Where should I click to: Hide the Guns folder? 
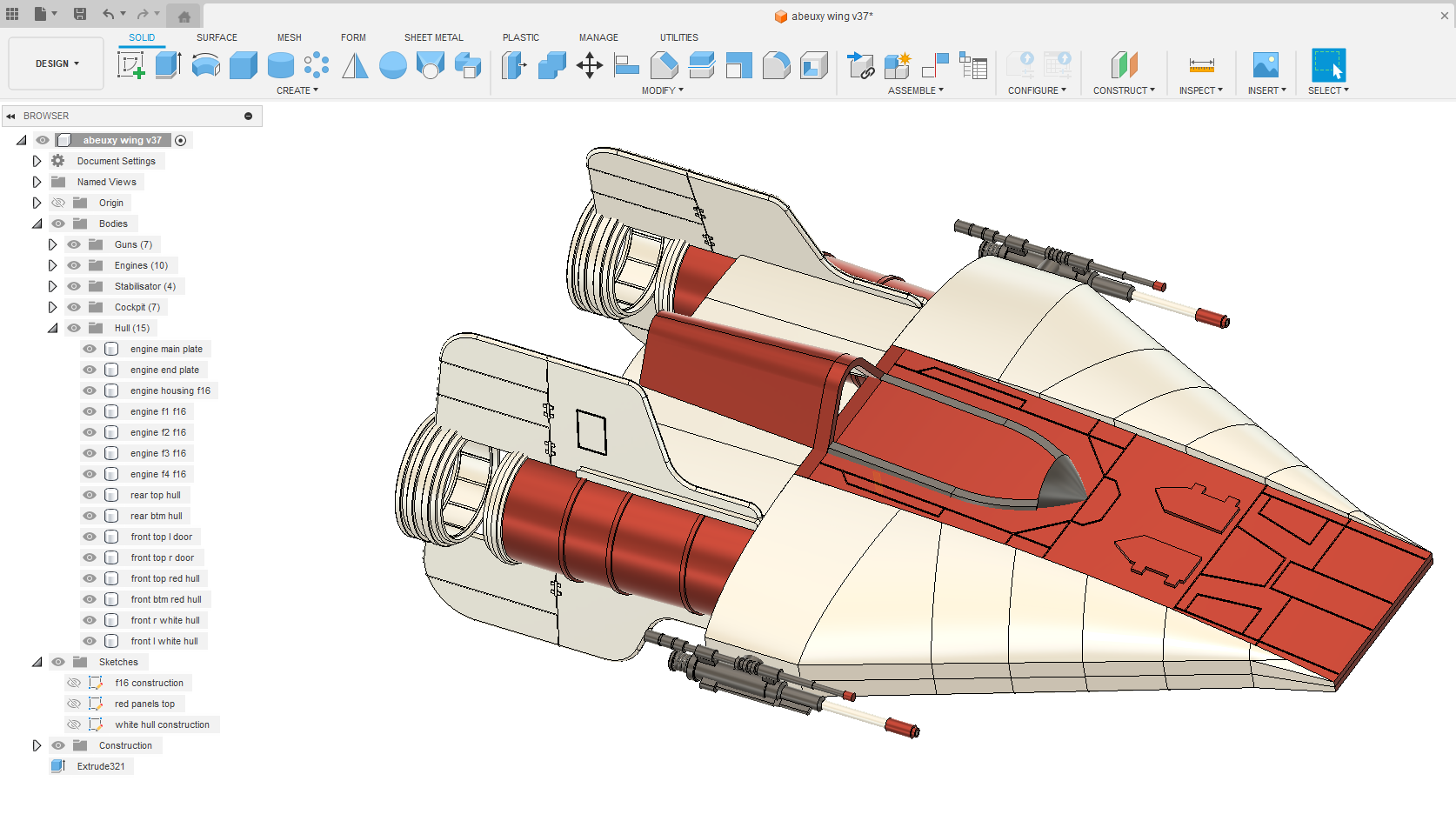coord(74,244)
